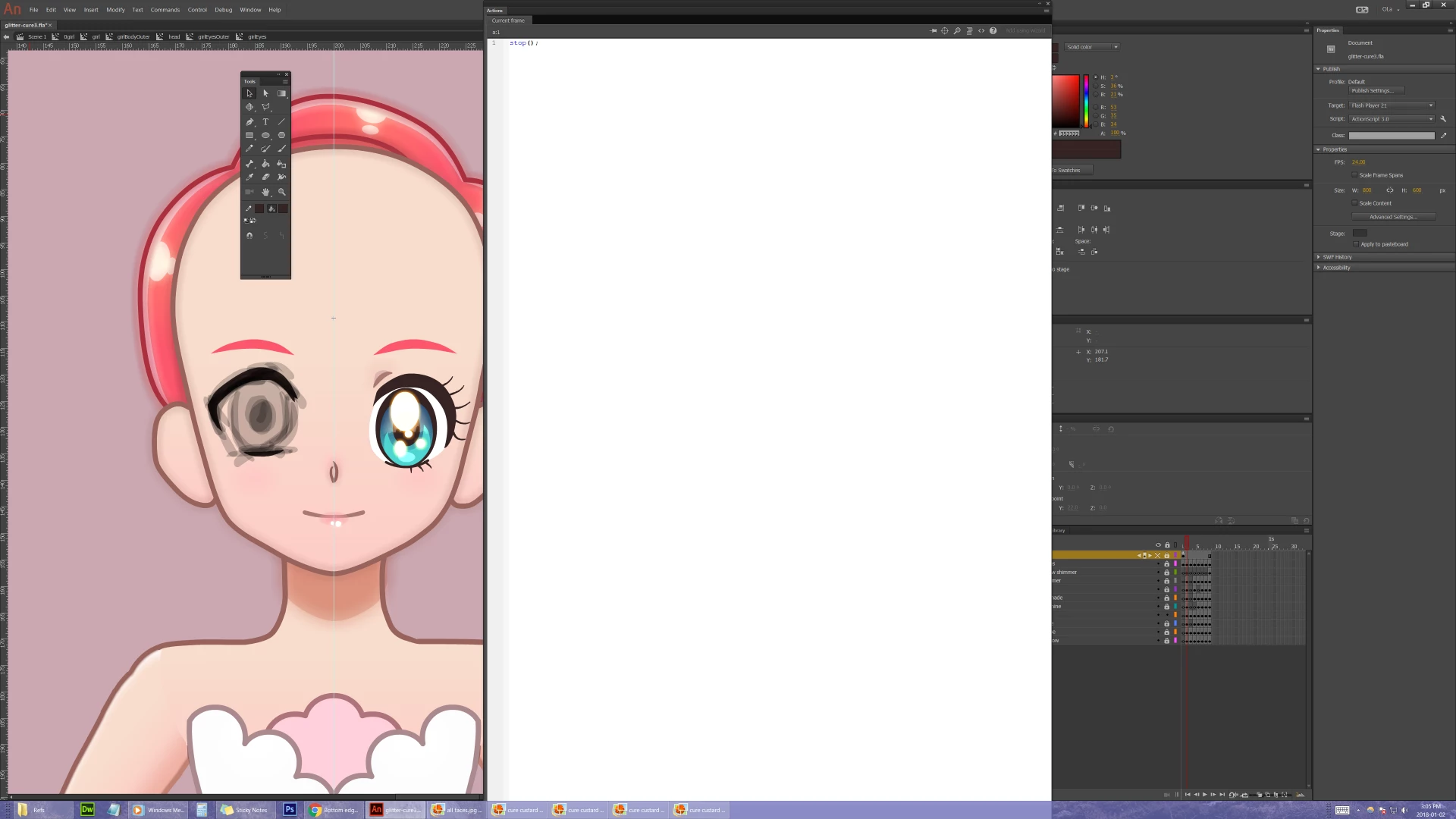This screenshot has width=1456, height=819.
Task: Open the Commands menu
Action: [165, 10]
